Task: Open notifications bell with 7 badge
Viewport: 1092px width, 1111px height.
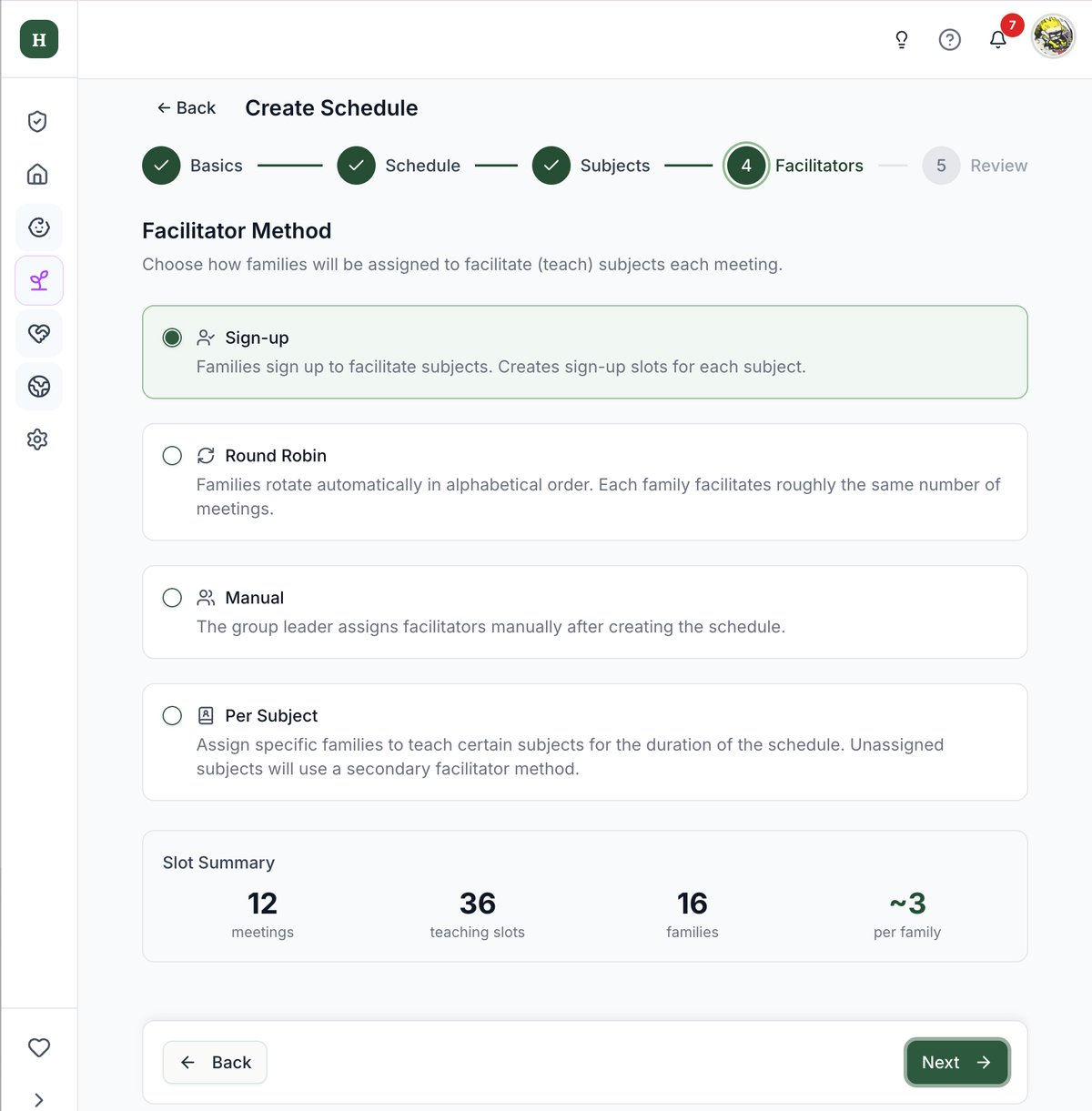Action: pyautogui.click(x=998, y=39)
